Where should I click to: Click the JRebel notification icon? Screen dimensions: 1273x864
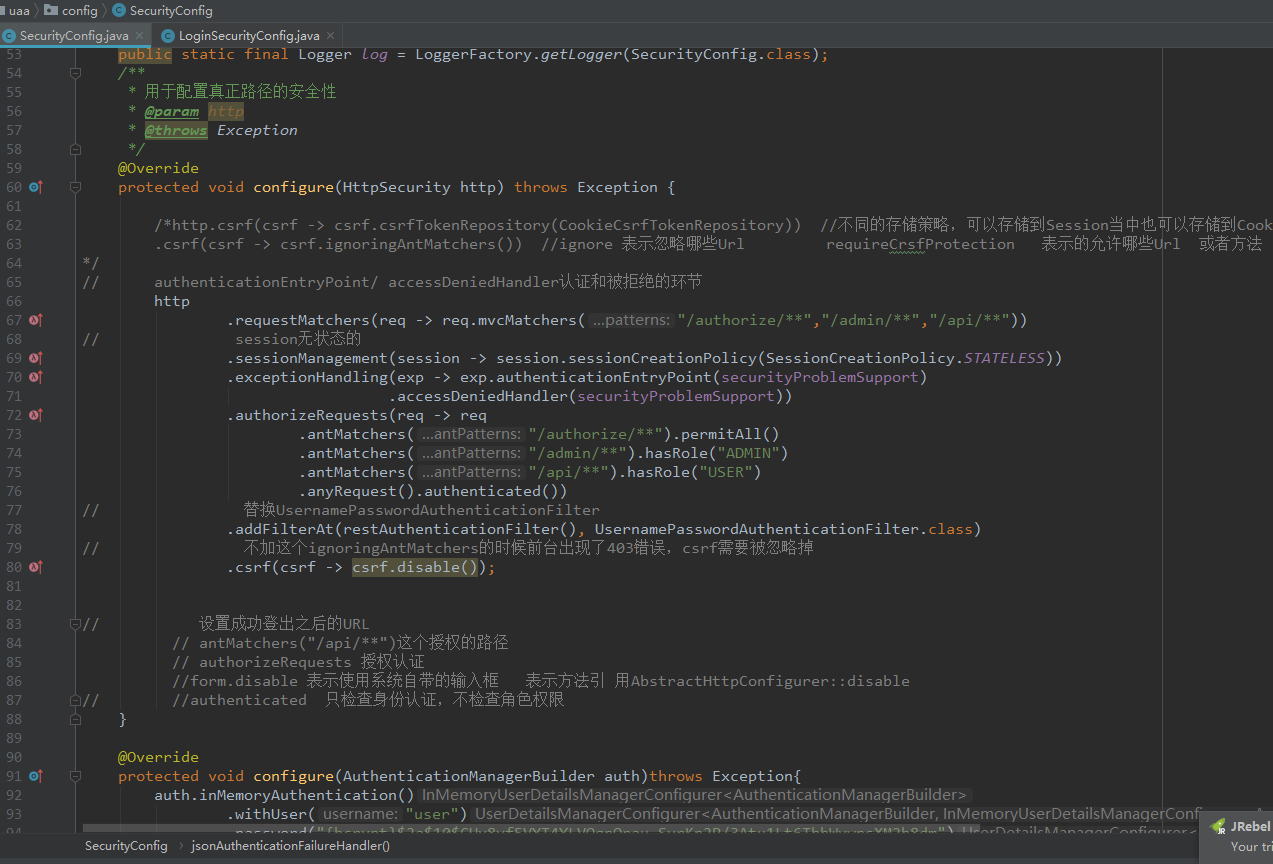pyautogui.click(x=1218, y=827)
